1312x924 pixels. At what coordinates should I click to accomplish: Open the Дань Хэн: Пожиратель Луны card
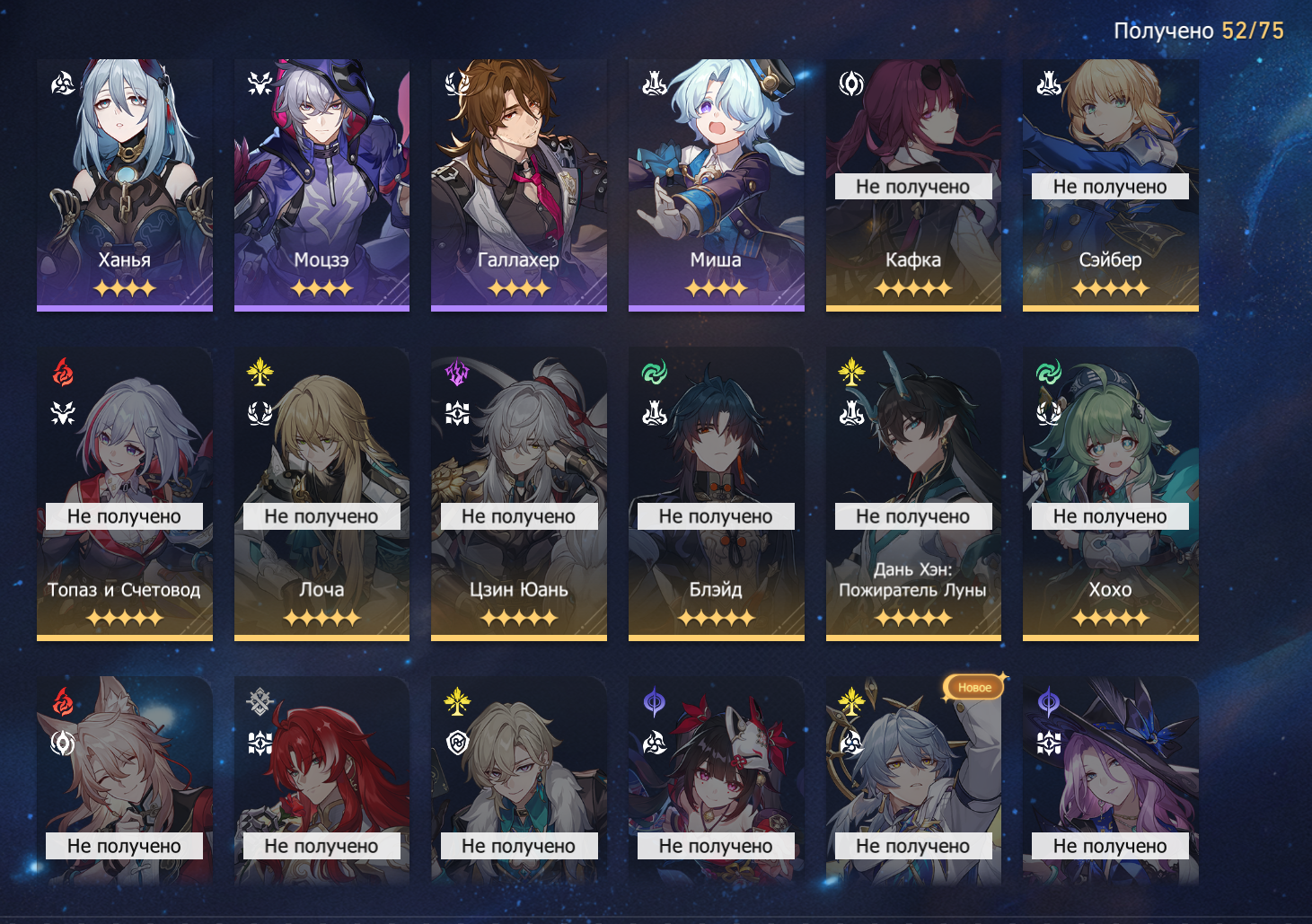tap(913, 494)
